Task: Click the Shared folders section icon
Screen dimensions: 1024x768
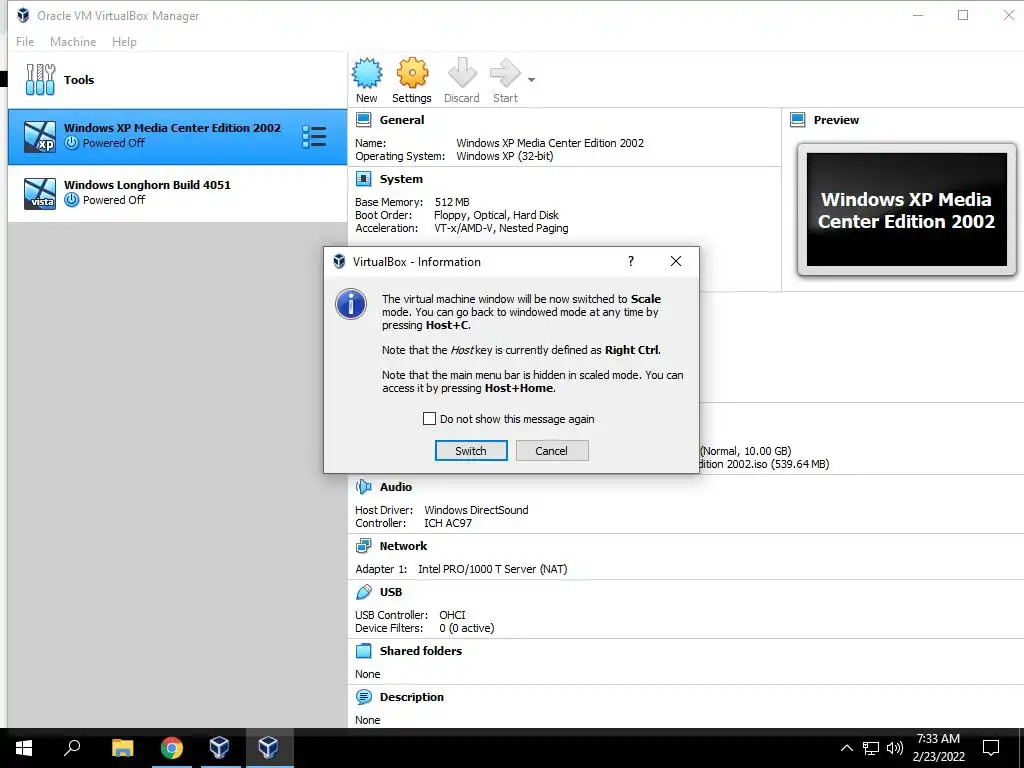Action: [364, 651]
